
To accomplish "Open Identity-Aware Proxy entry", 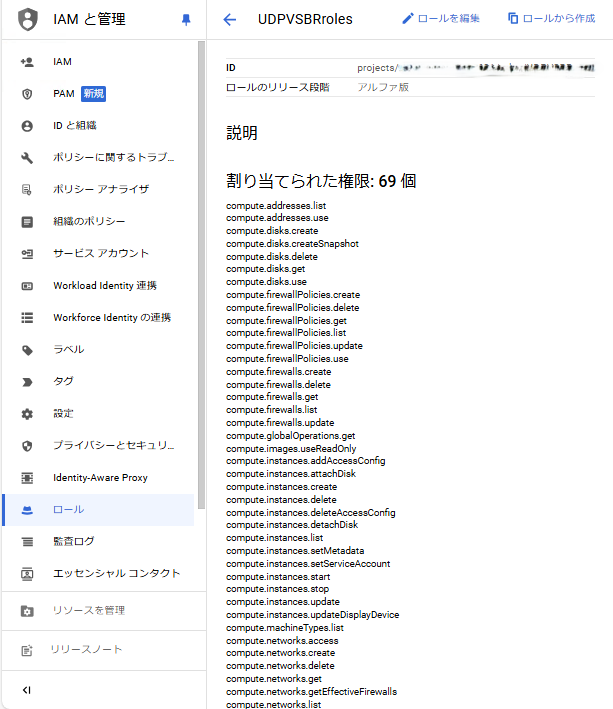I will tap(100, 477).
